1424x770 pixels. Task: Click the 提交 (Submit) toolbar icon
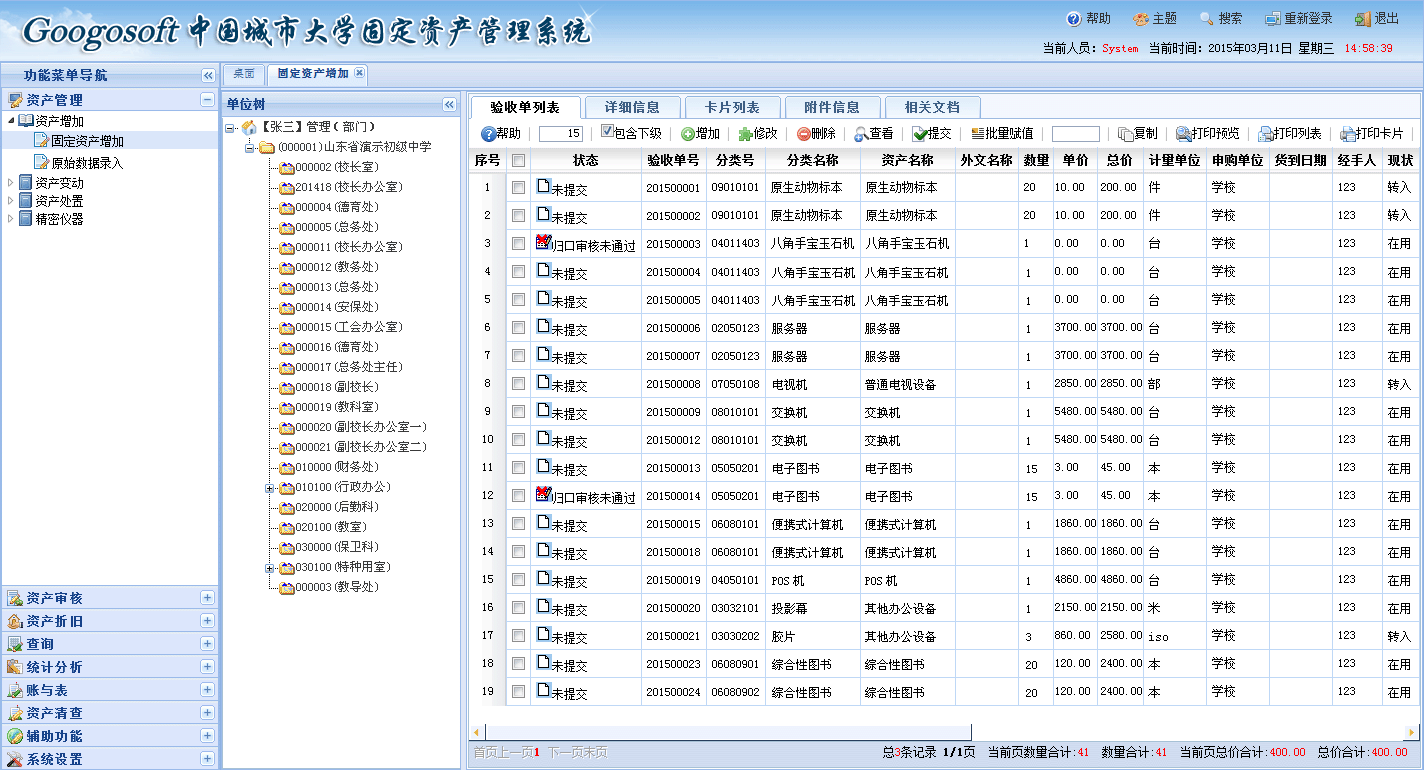click(x=920, y=134)
